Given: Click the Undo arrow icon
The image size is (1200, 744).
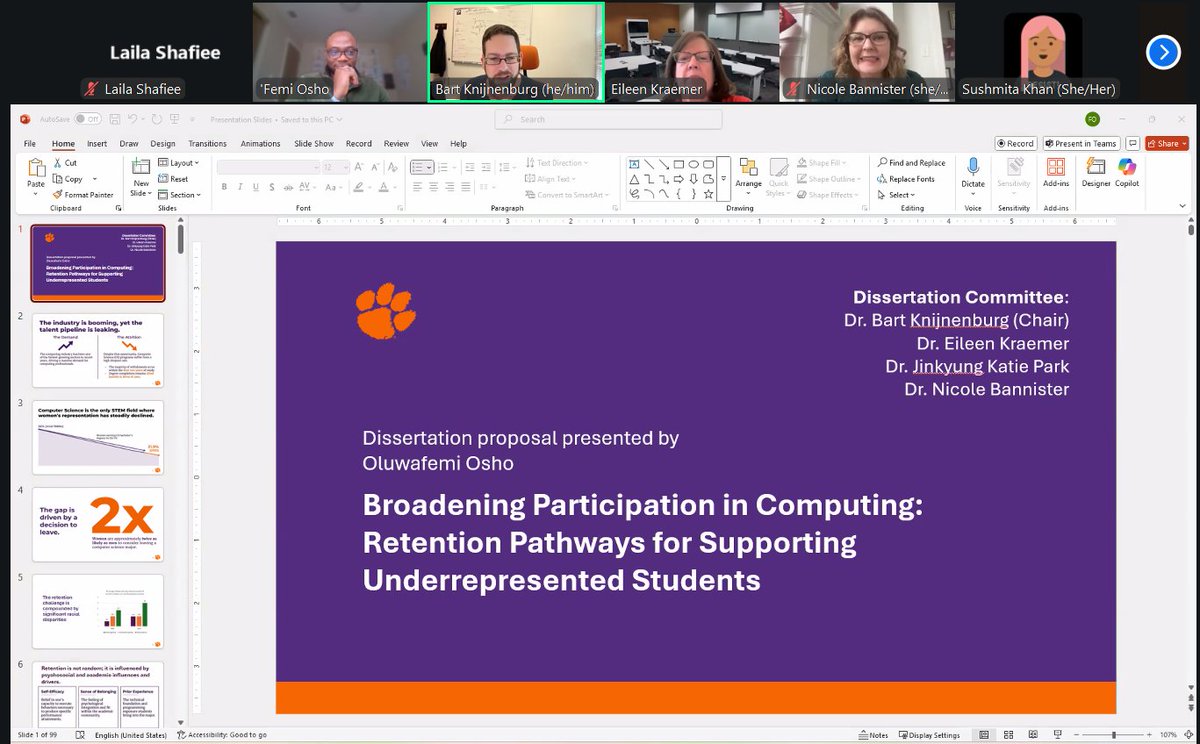Looking at the screenshot, I should coord(131,119).
